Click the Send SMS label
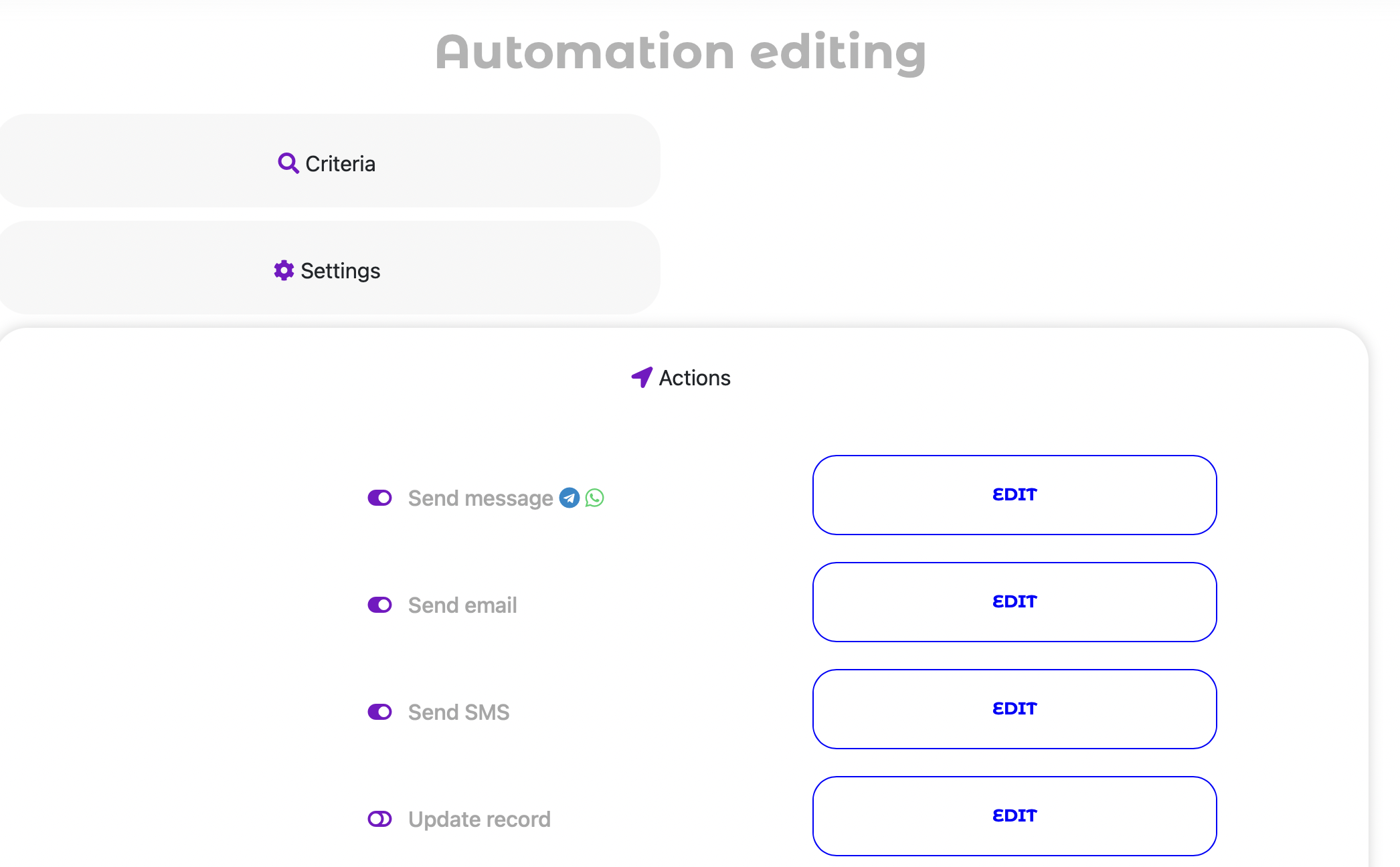1400x867 pixels. 459,712
